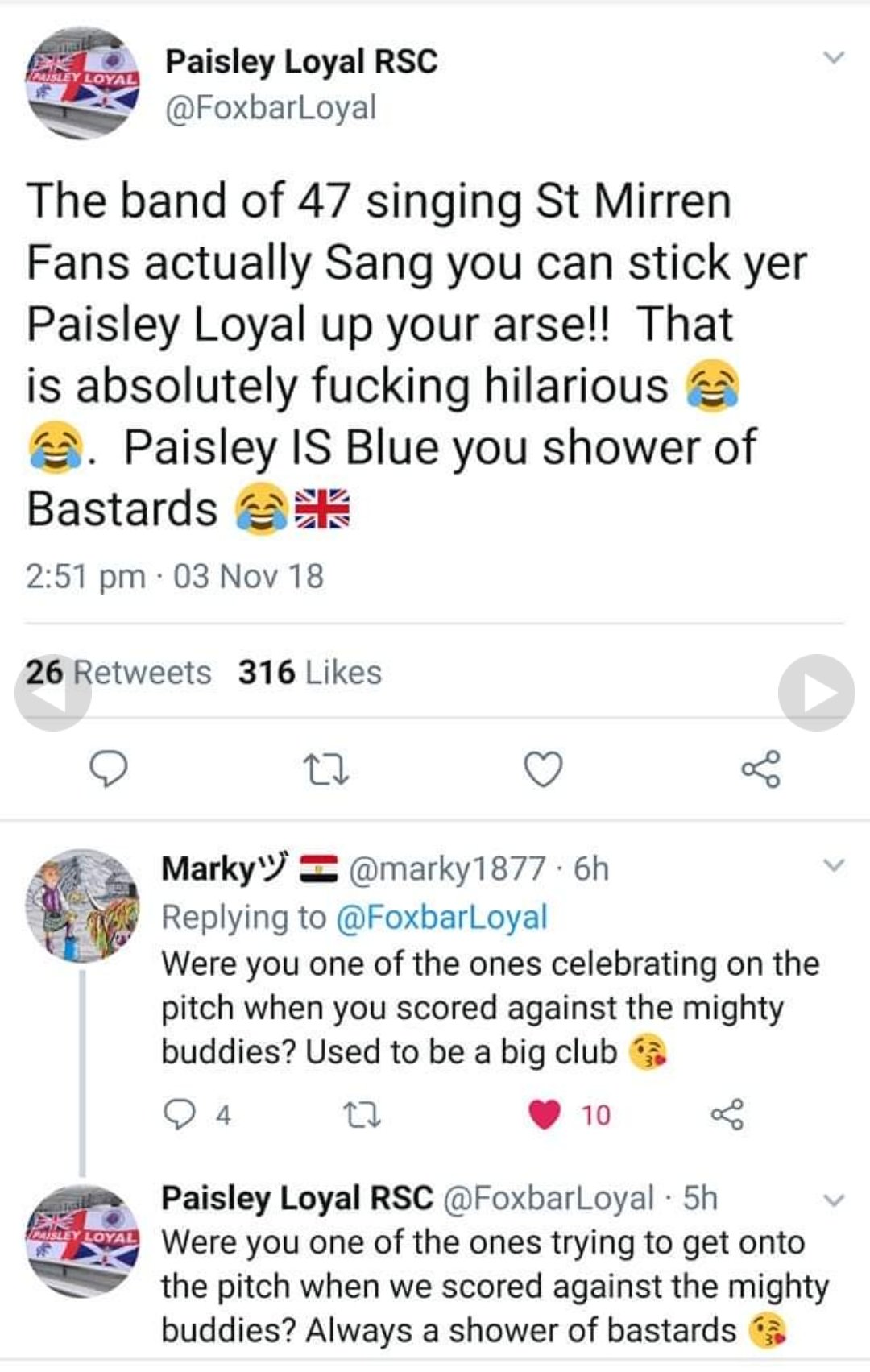Open @FoxbarLoyal mention in Marky's reply
Viewport: 870px width, 1372px height.
coord(441,917)
